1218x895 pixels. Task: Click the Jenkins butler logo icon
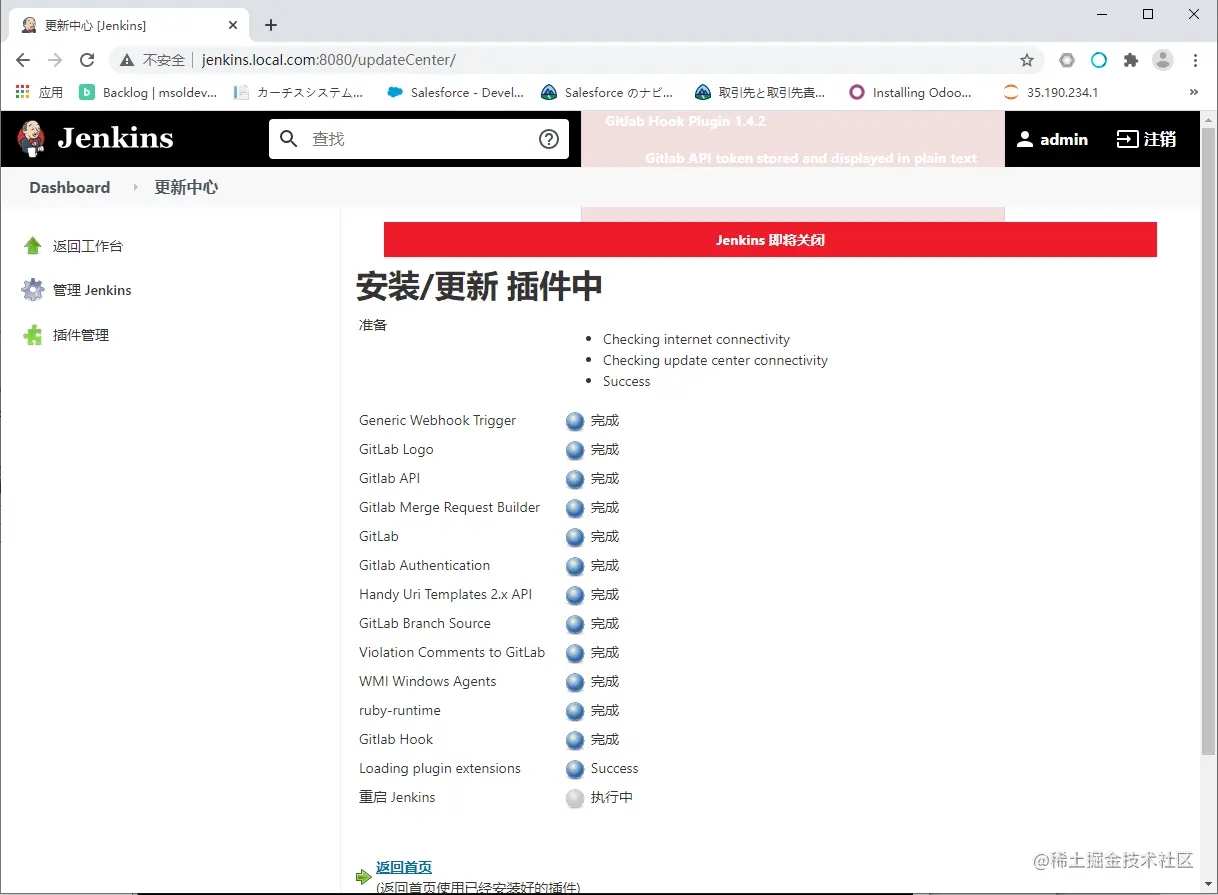tap(32, 138)
